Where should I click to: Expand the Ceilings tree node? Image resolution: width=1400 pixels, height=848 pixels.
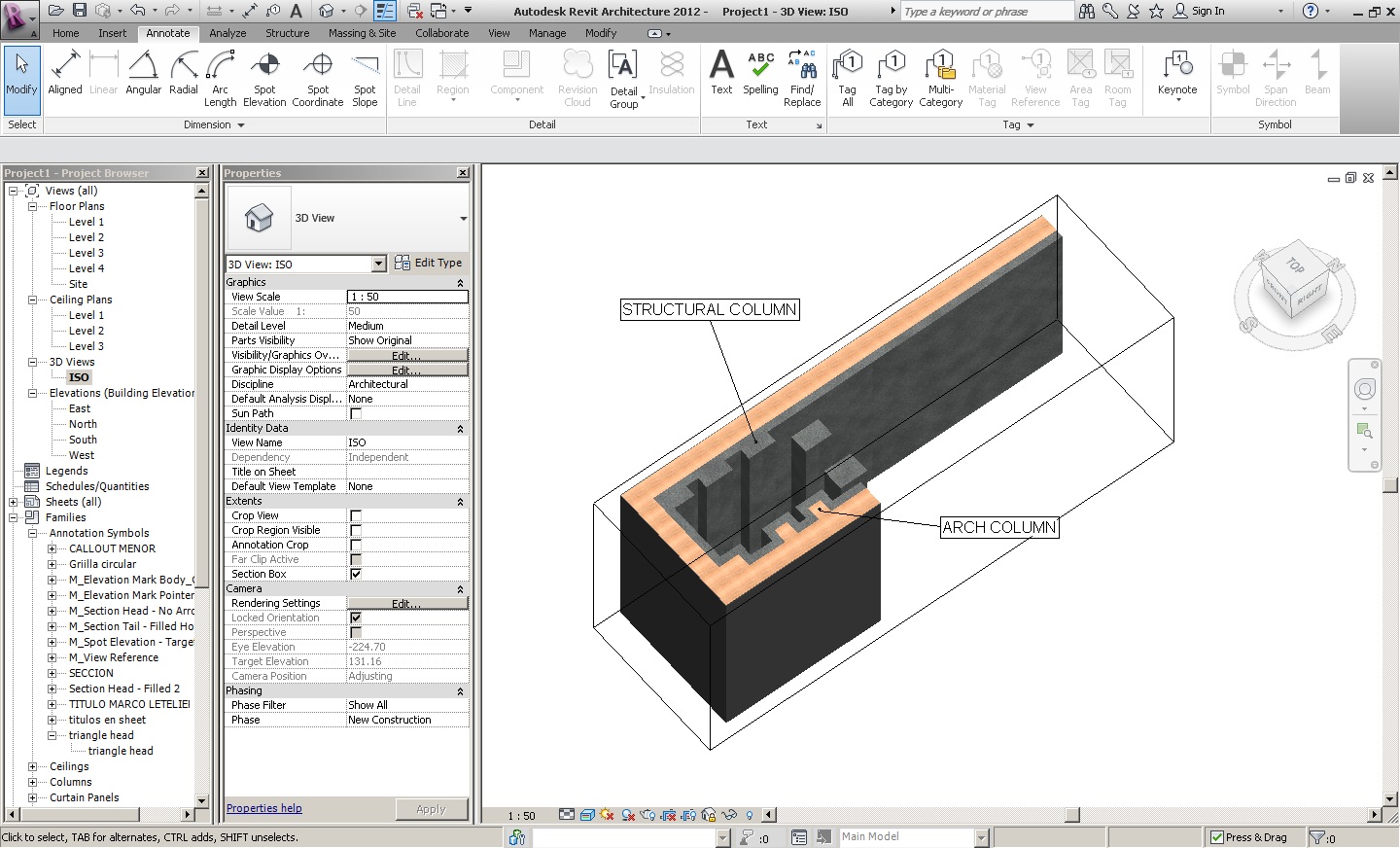click(32, 766)
